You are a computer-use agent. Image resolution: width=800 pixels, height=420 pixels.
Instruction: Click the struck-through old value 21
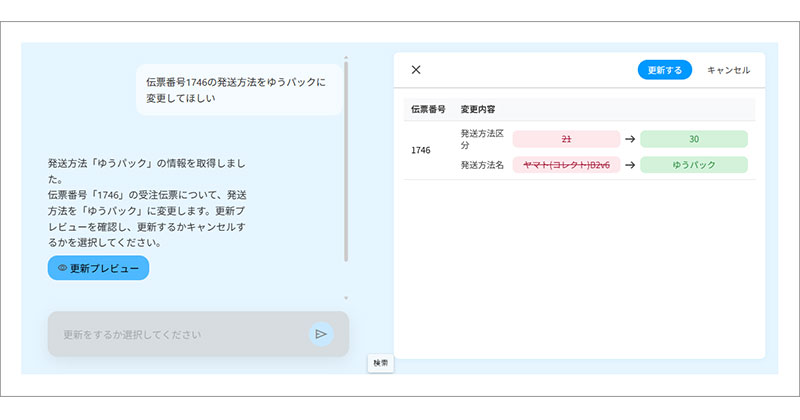pyautogui.click(x=566, y=139)
